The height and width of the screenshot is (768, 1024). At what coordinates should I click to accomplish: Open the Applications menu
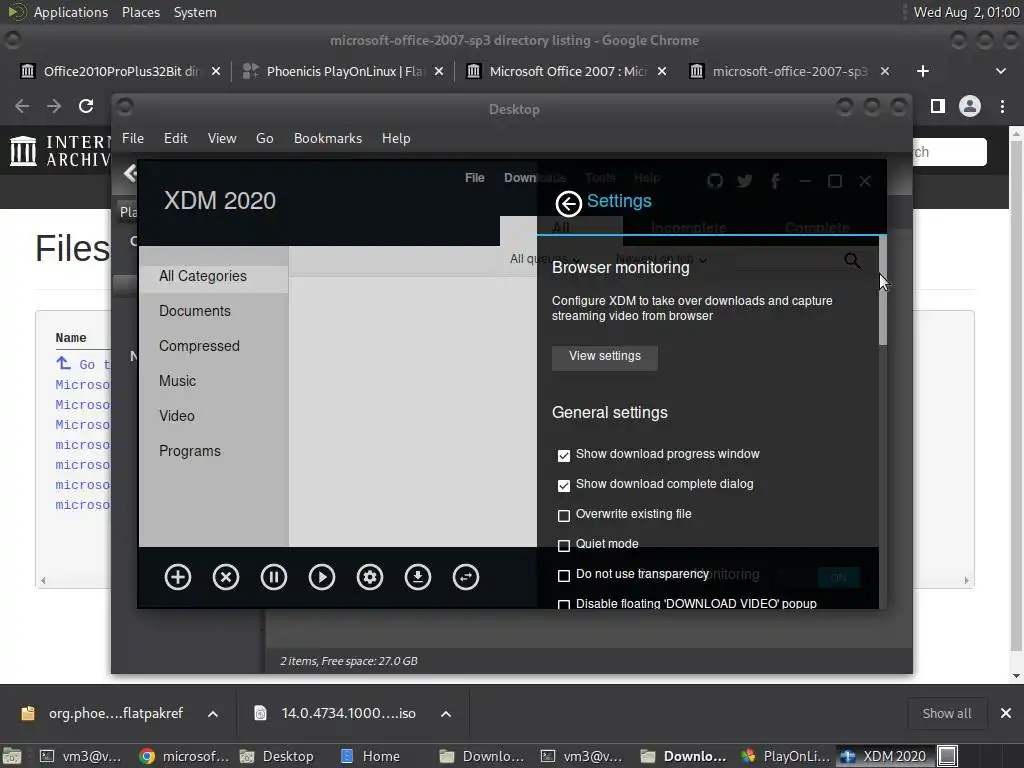[71, 12]
